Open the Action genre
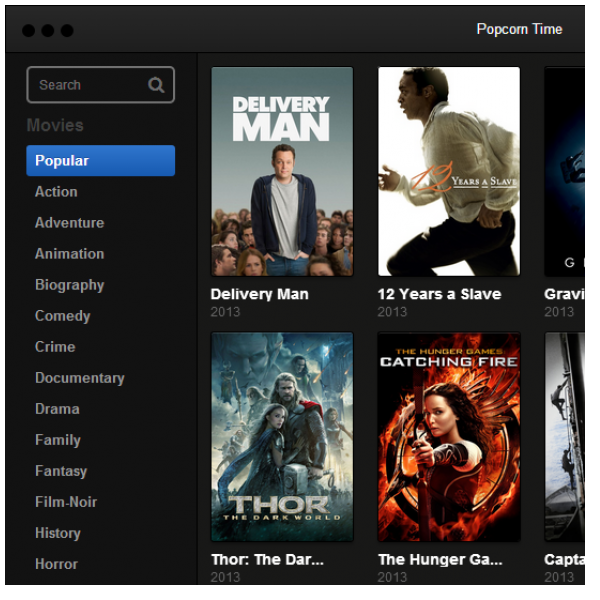The width and height of the screenshot is (600, 600). click(x=57, y=194)
